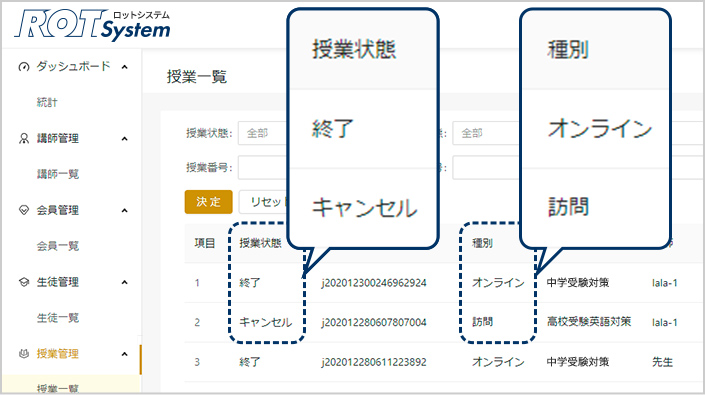Click 中学受験対策 in row 3
This screenshot has width=705, height=395.
pyautogui.click(x=578, y=362)
